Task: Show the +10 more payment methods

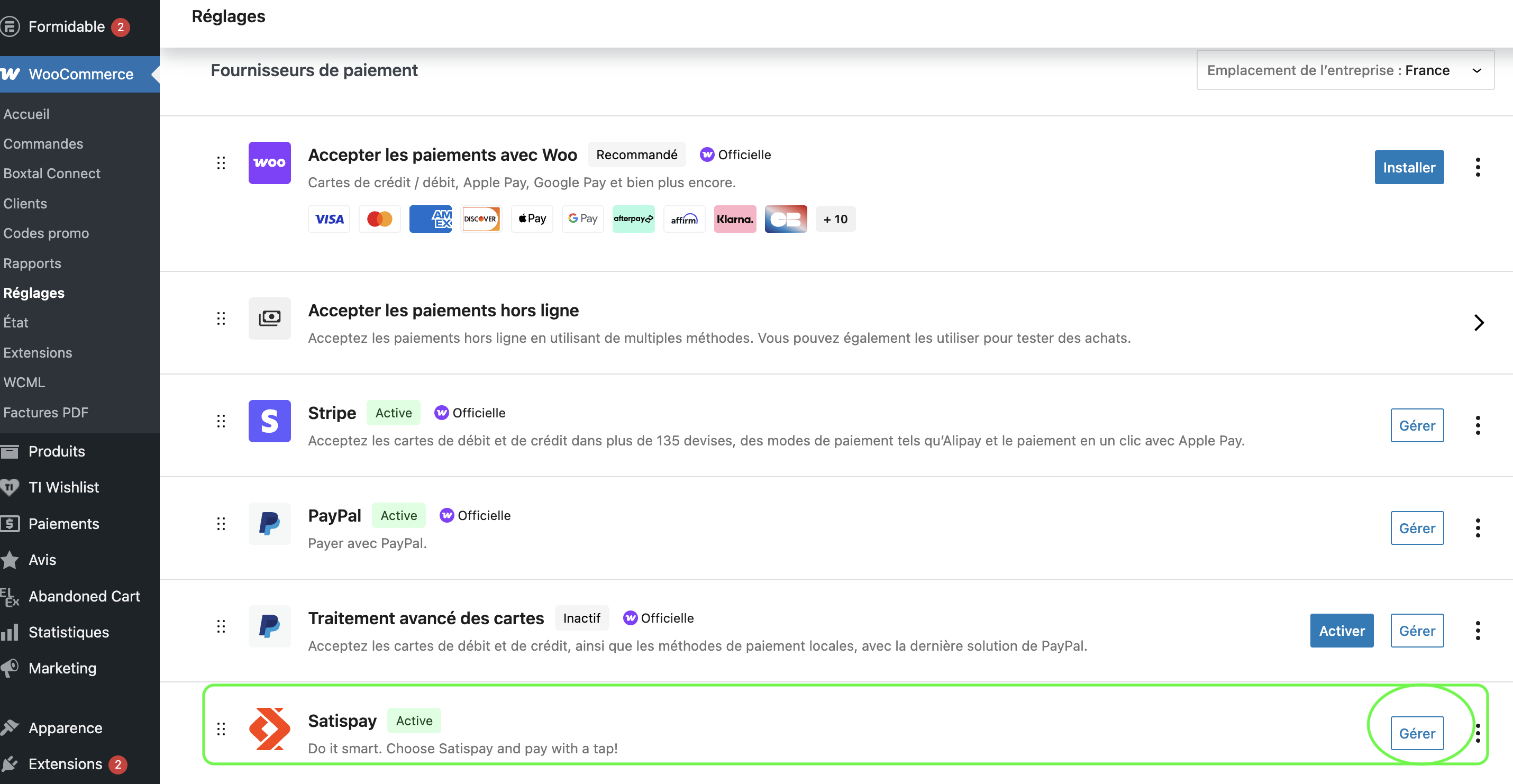Action: click(x=835, y=219)
